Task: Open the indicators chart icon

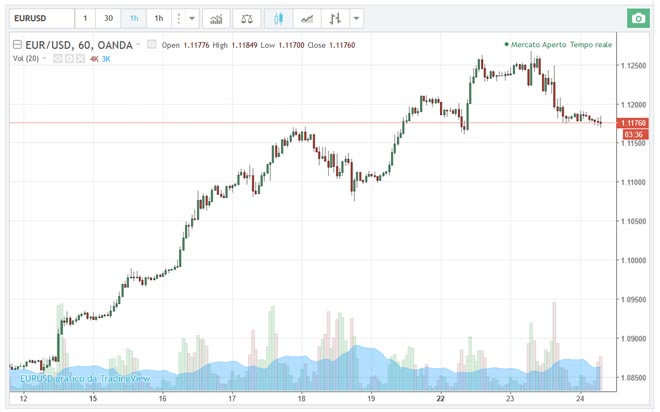Action: point(216,18)
